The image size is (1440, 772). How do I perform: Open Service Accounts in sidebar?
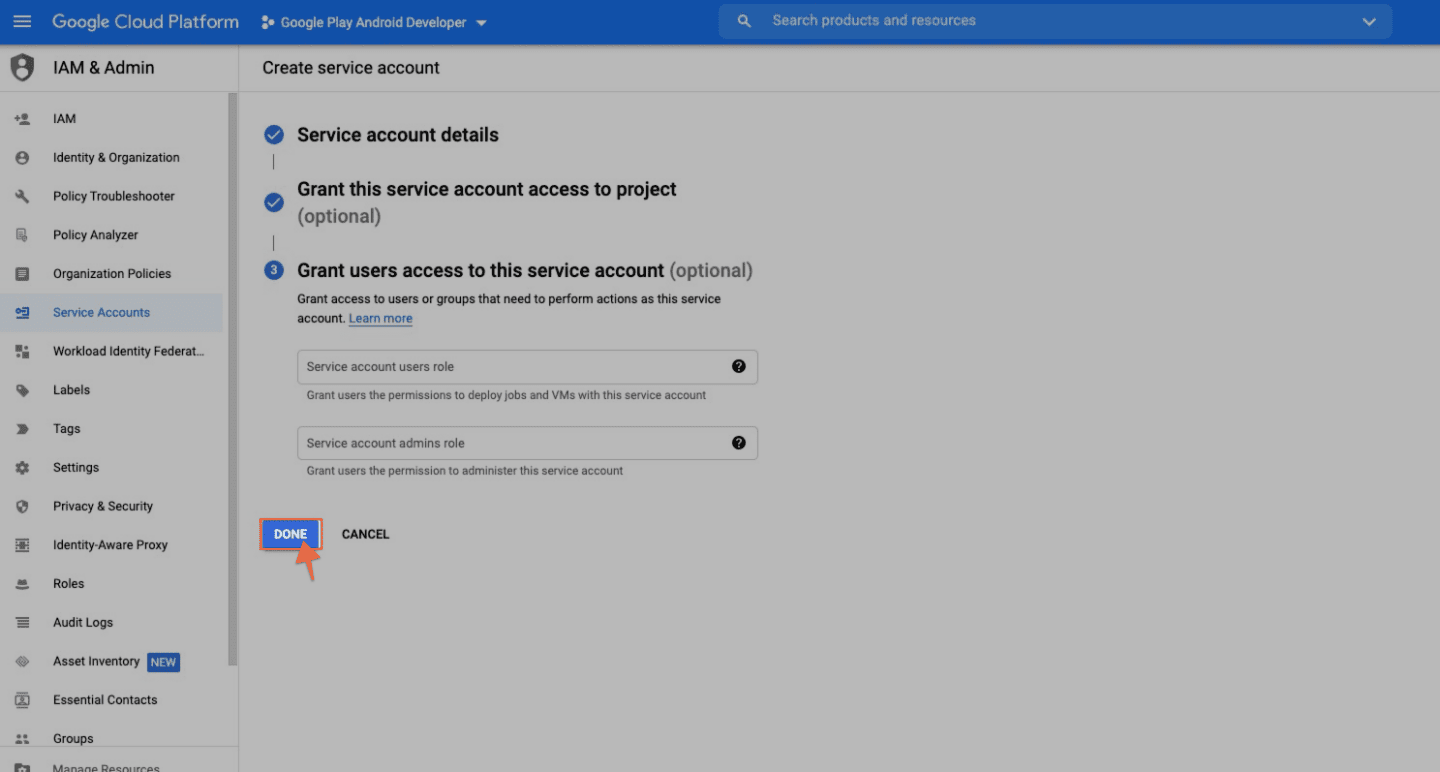101,313
